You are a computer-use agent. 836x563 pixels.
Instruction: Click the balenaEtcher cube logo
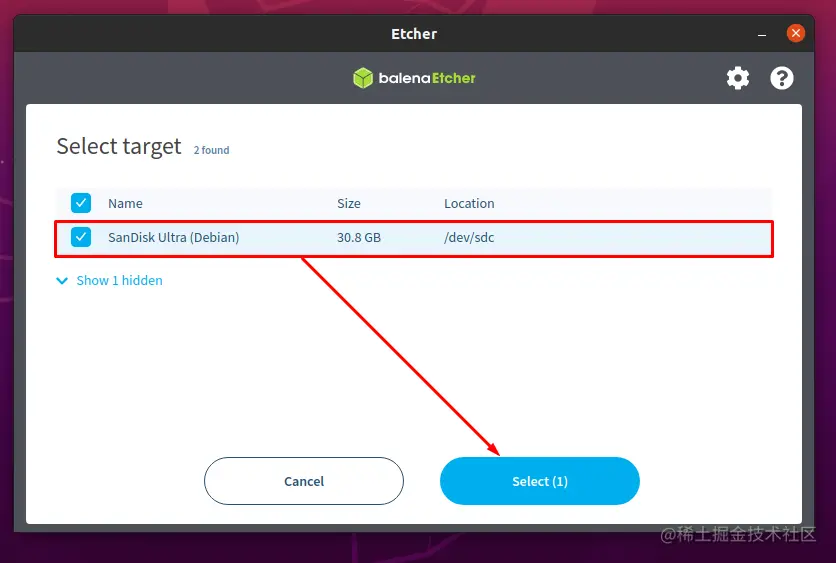tap(363, 78)
